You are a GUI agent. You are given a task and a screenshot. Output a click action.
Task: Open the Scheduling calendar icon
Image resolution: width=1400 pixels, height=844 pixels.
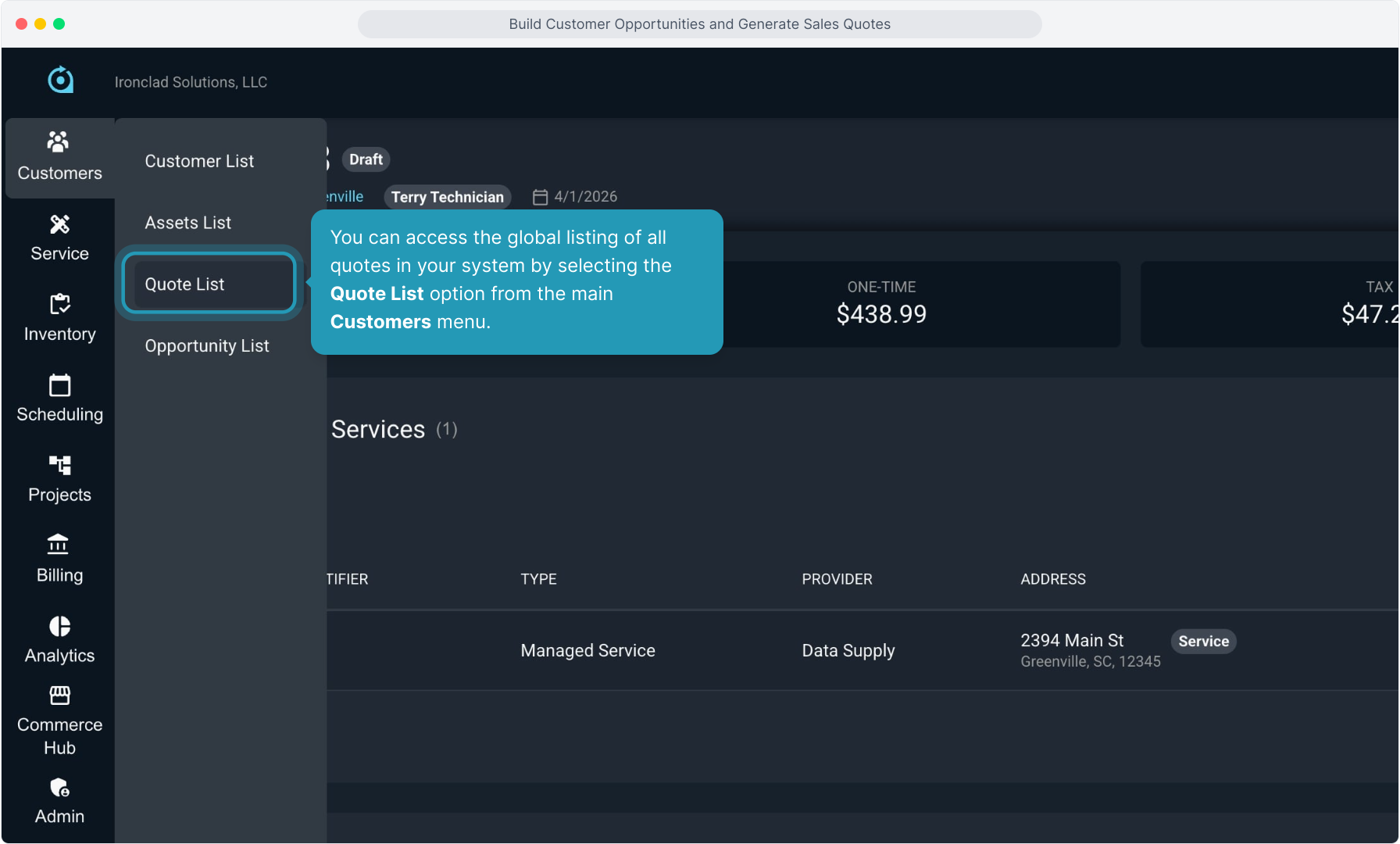coord(59,385)
